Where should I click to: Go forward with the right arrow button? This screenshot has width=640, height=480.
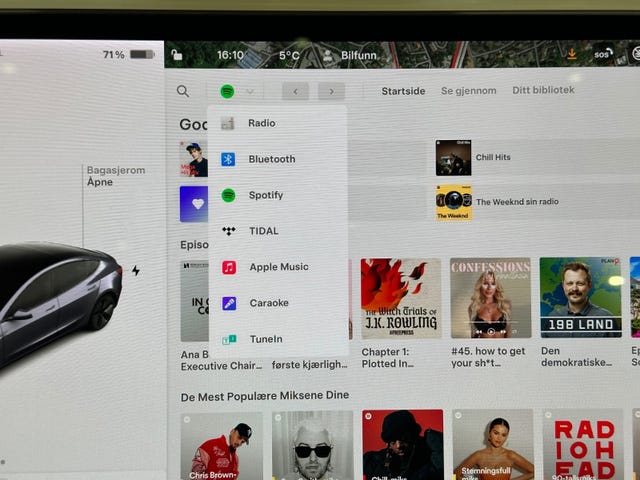pyautogui.click(x=331, y=91)
